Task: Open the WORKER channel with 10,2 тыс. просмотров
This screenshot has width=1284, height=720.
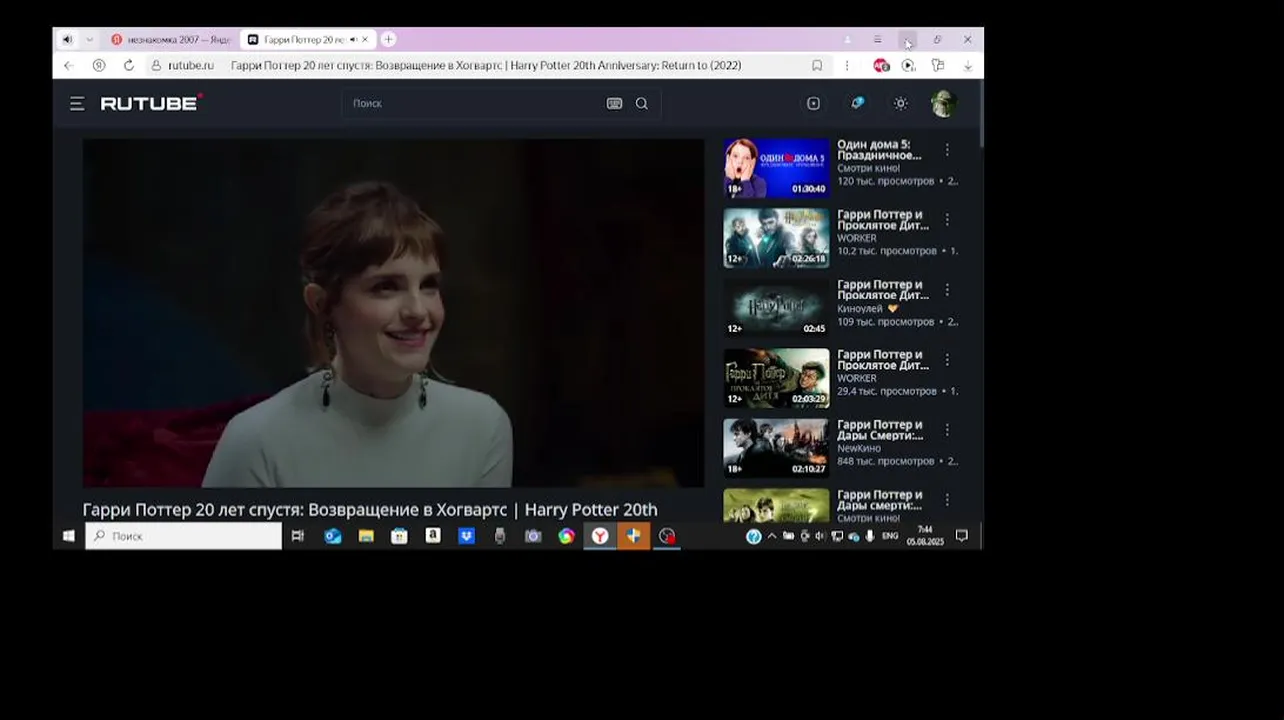Action: (856, 238)
